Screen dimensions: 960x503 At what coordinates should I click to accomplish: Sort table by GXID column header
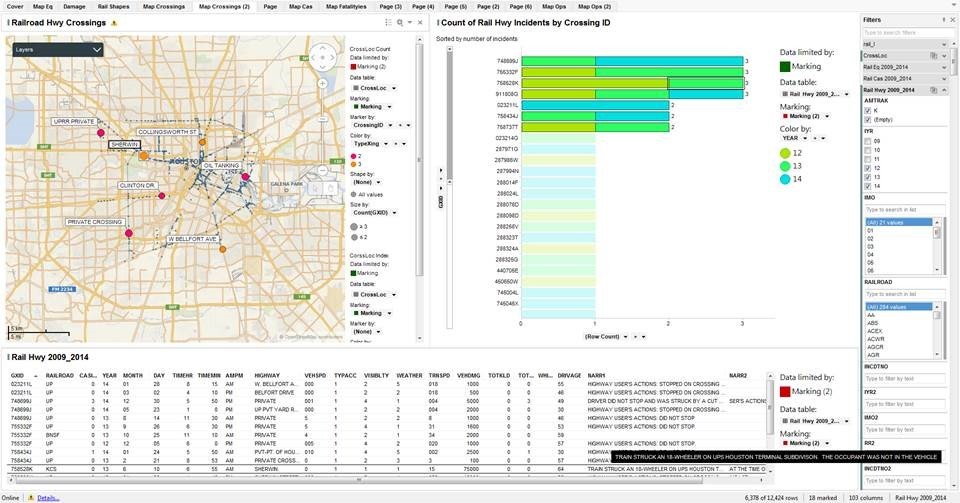click(17, 376)
